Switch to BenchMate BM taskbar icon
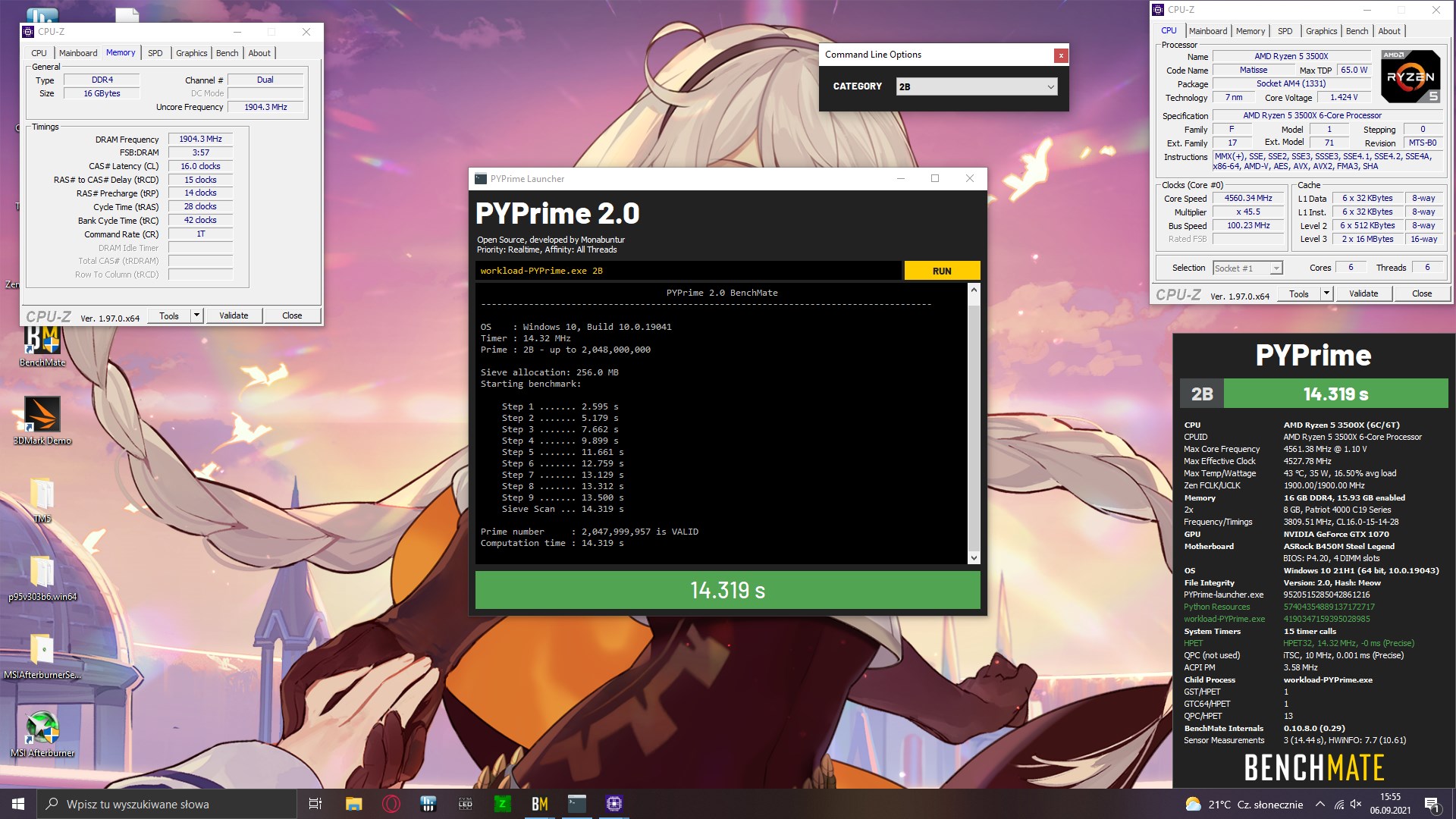Viewport: 1456px width, 819px height. [540, 804]
